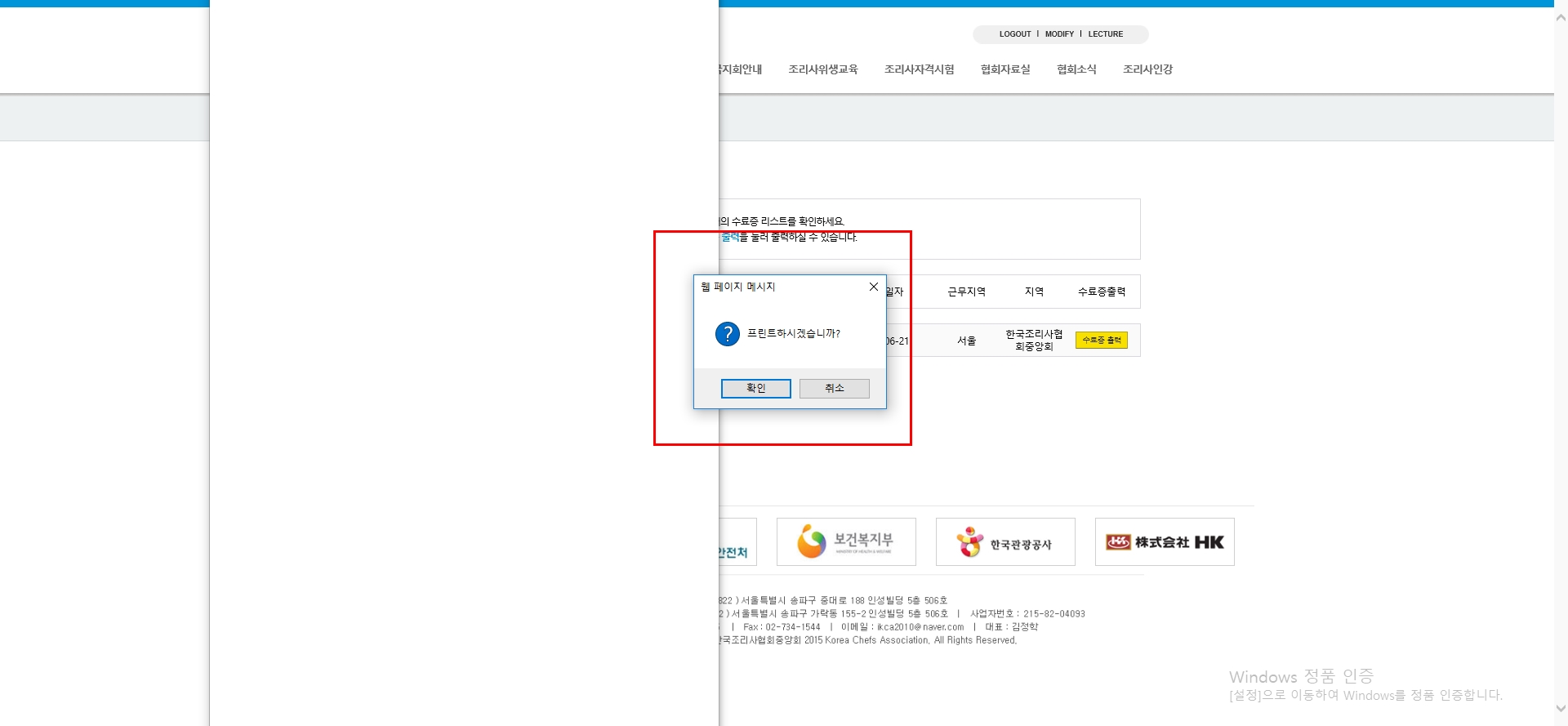Screen dimensions: 1568x726
Task: Open the 협회자료실 menu
Action: (1004, 69)
